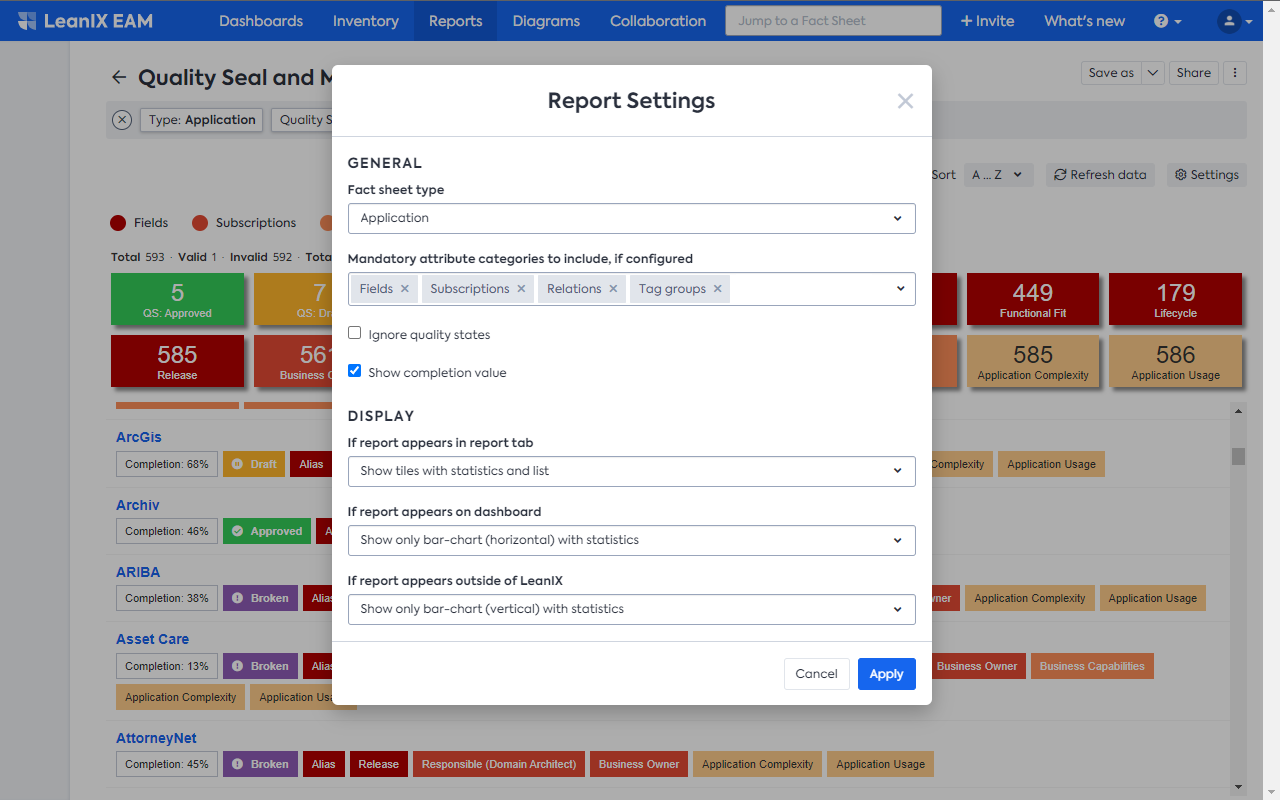1280x800 pixels.
Task: Open the ARIBA fact sheet link
Action: (x=138, y=572)
